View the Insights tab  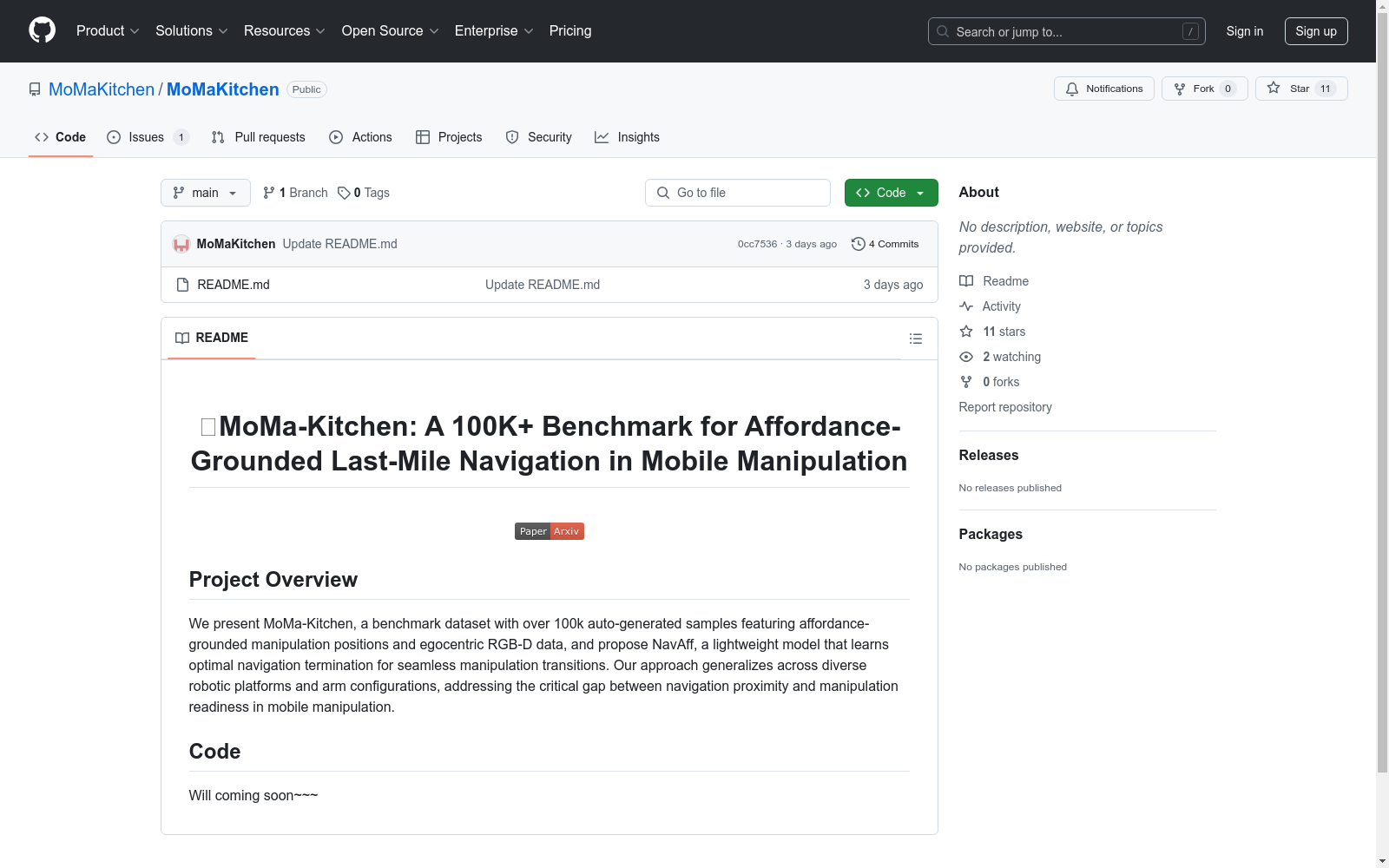point(627,137)
